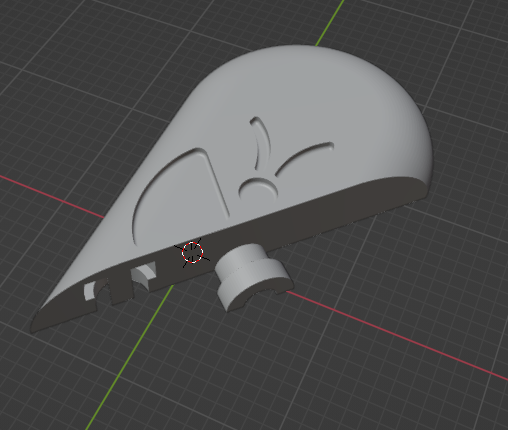Click the green Y axis line at the top
508x430 pixels.
pos(329,23)
